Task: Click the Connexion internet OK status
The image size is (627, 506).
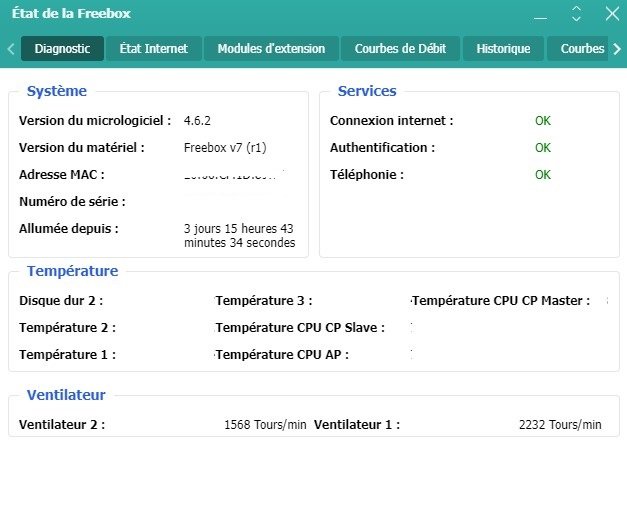Action: coord(543,121)
